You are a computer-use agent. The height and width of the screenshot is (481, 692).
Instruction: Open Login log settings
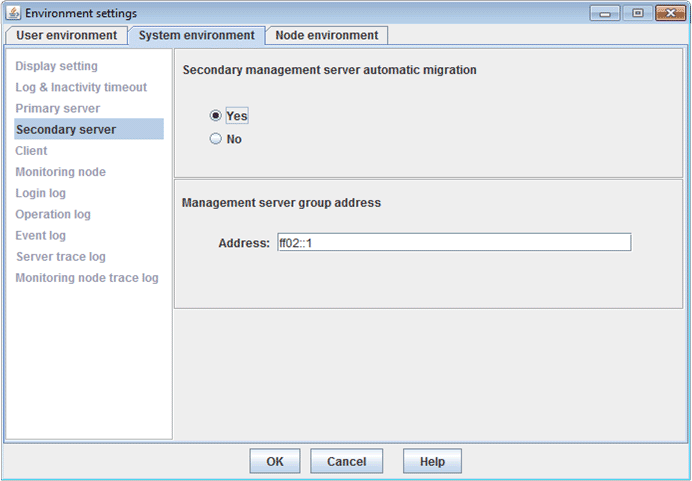point(40,193)
